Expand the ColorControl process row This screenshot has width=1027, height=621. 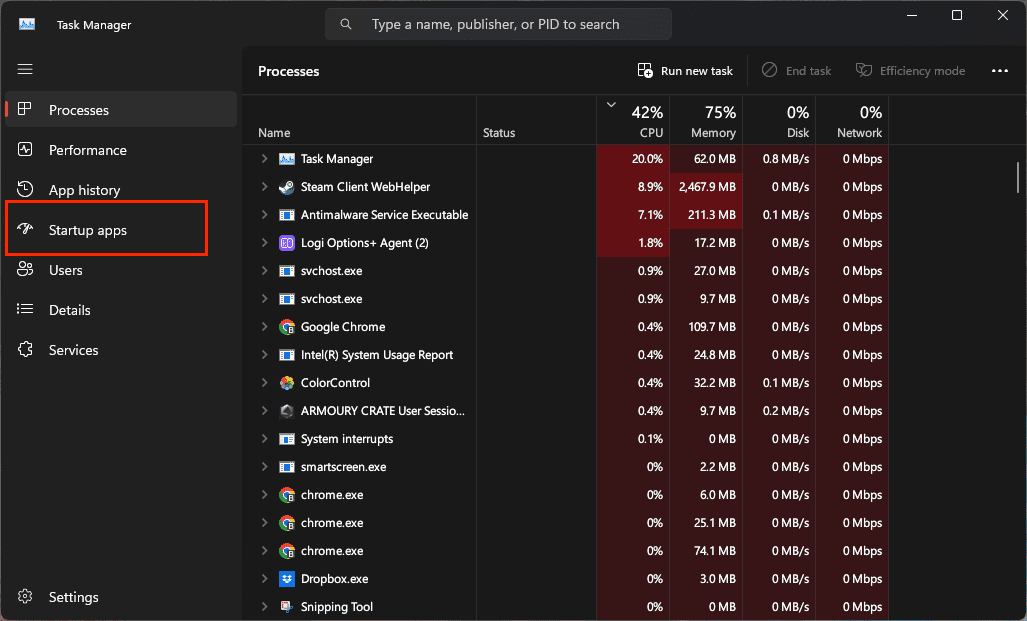click(265, 383)
